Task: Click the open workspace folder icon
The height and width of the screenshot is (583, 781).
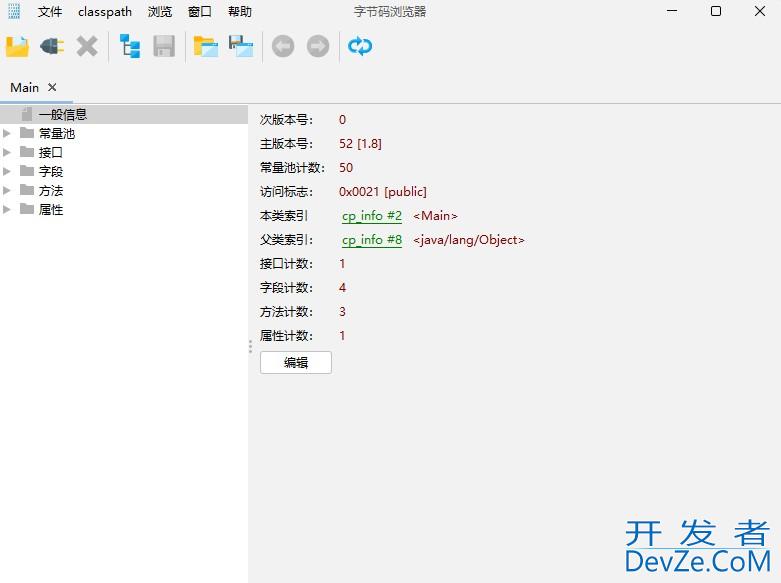Action: pyautogui.click(x=206, y=46)
